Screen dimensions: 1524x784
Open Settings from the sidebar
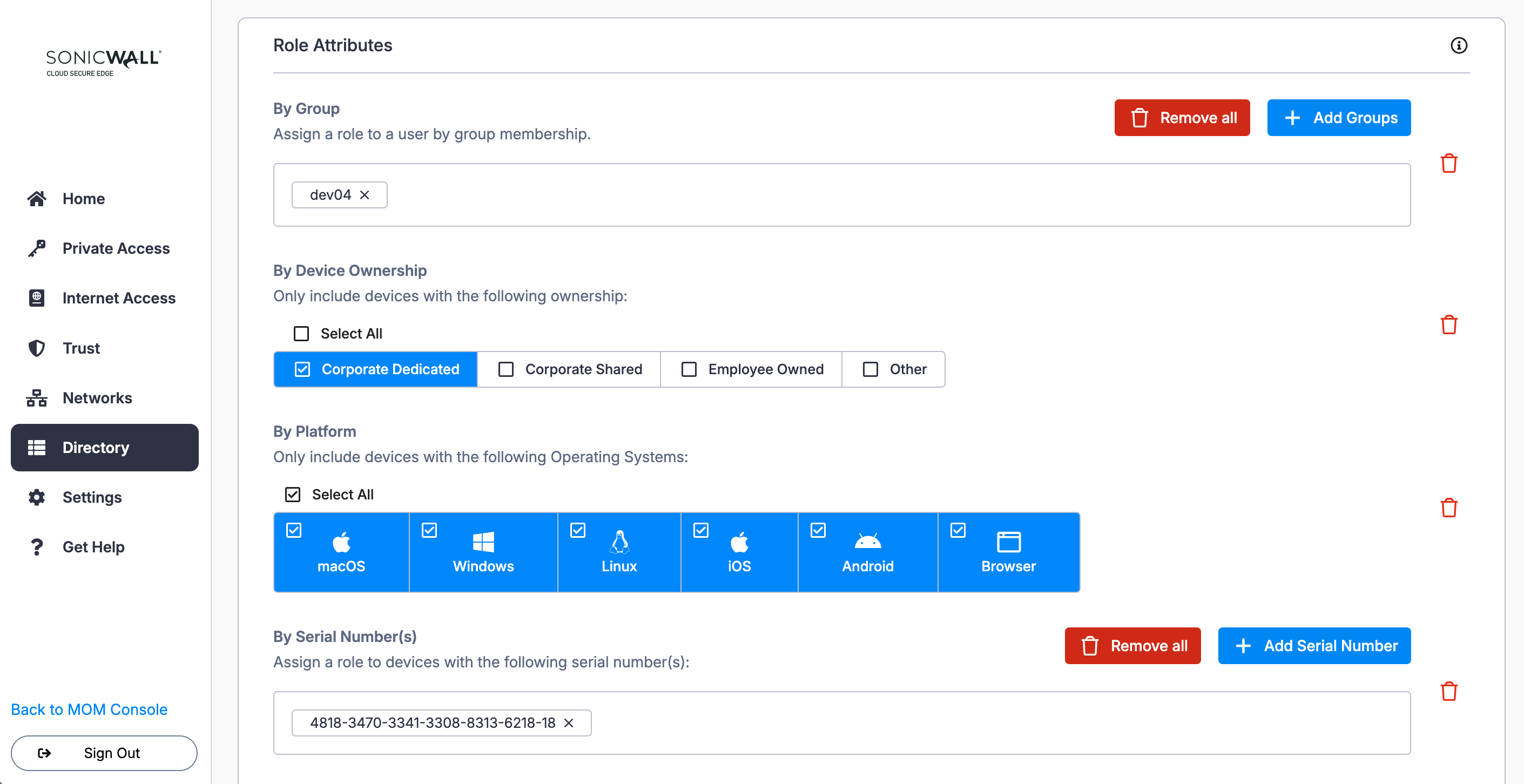pos(92,497)
